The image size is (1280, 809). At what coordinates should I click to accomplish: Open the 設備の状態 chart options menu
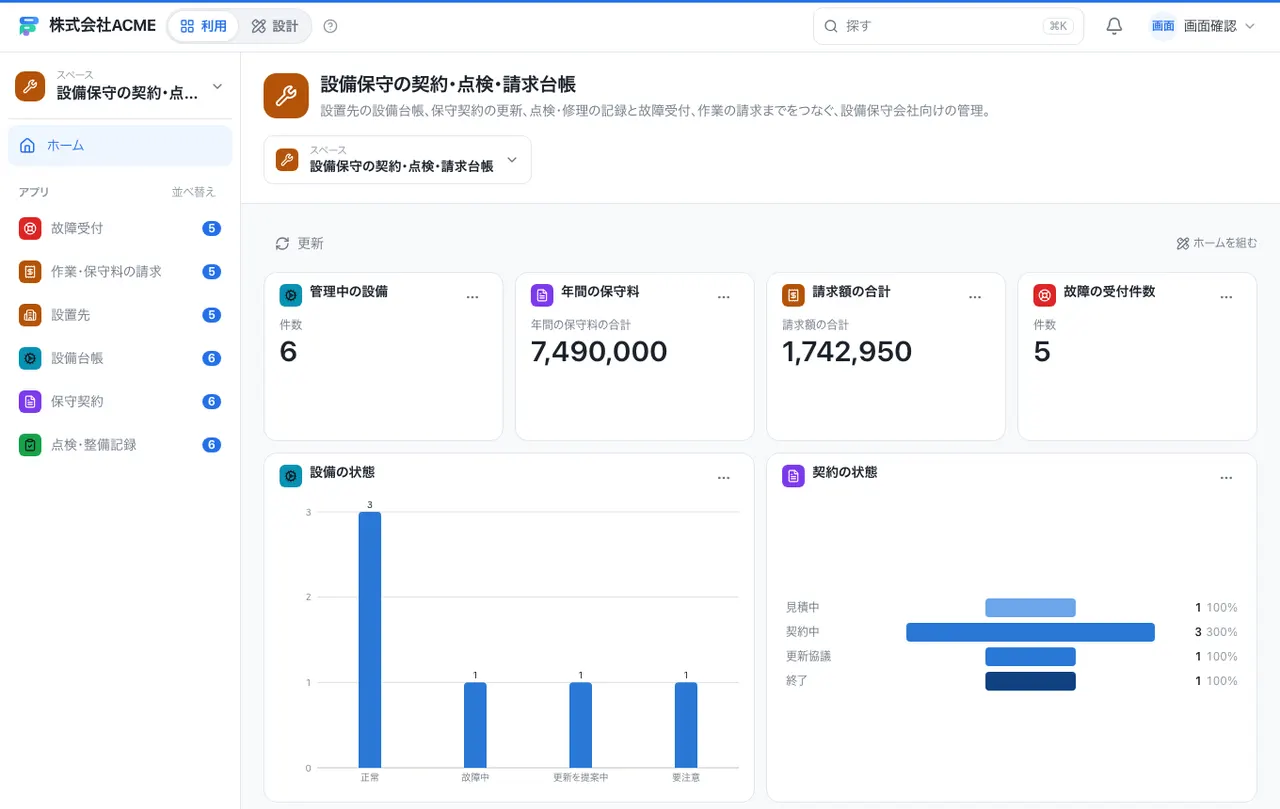click(x=724, y=478)
